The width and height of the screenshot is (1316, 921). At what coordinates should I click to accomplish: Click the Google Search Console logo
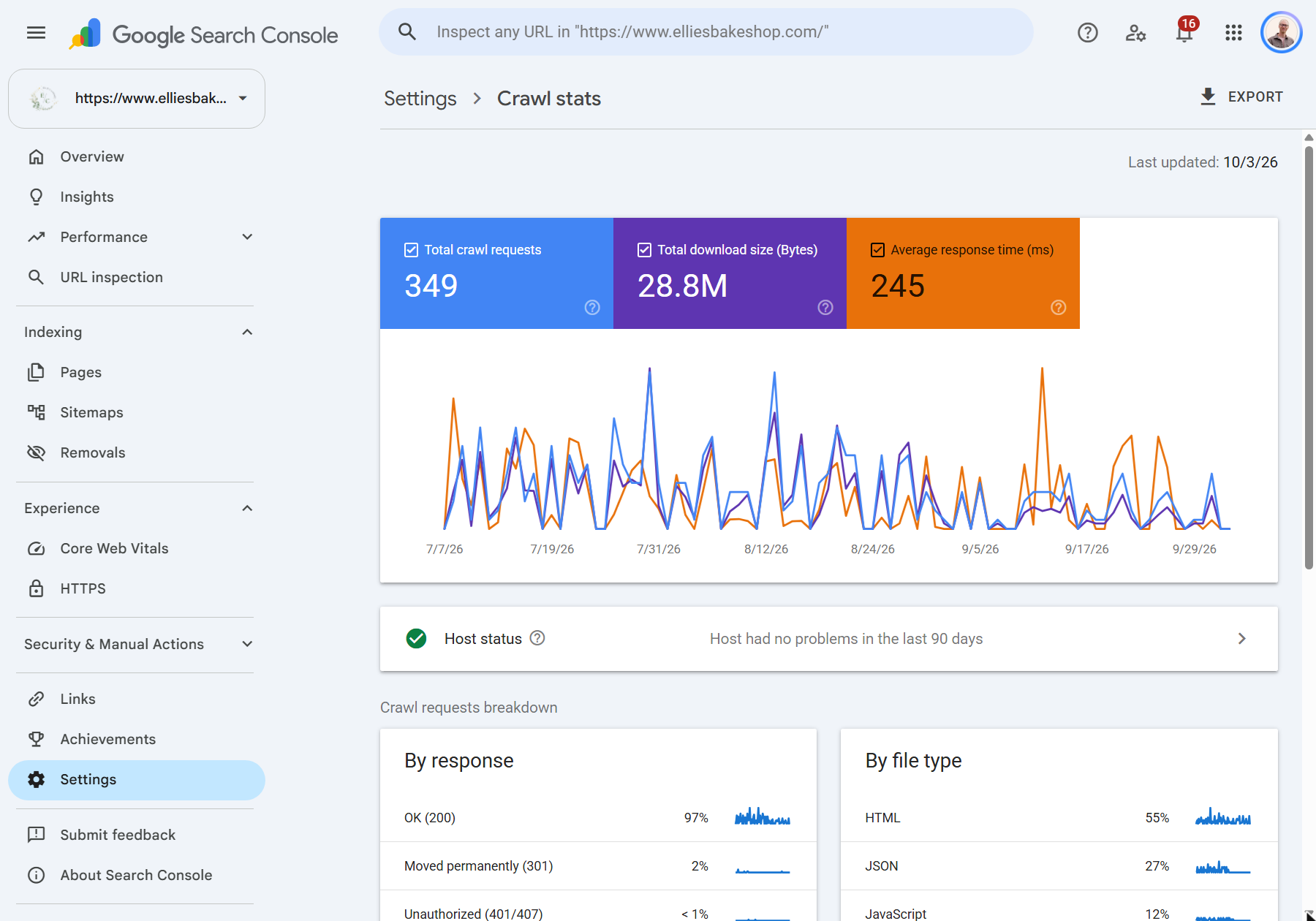[203, 34]
